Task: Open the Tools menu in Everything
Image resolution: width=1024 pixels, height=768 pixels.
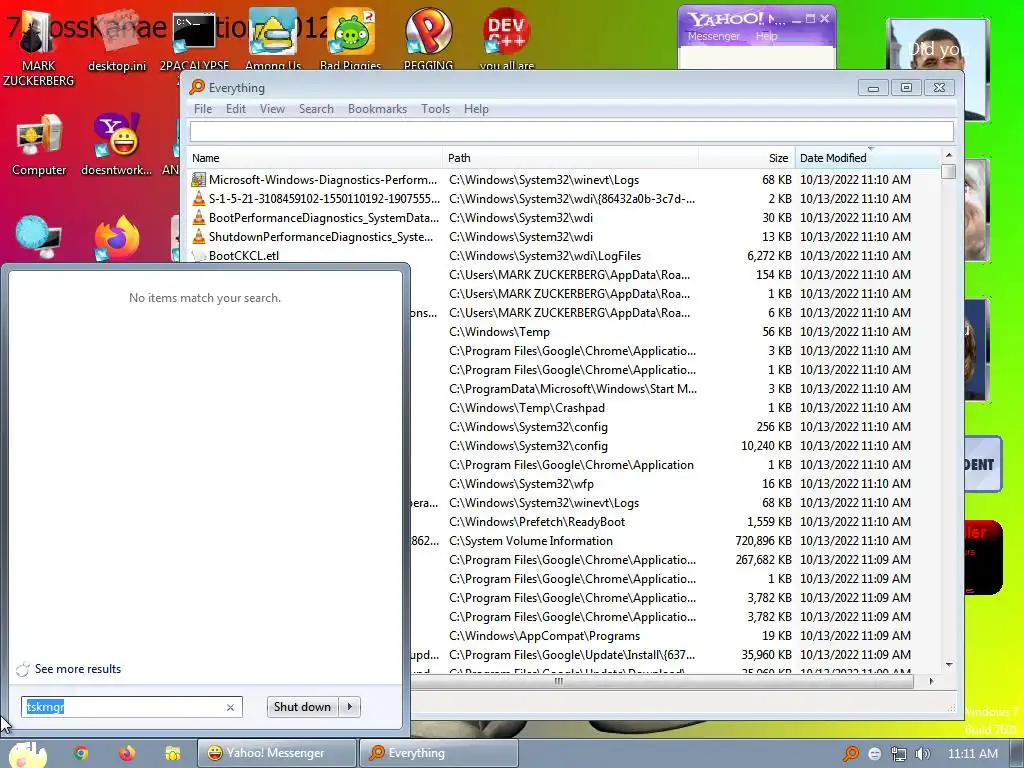Action: pos(436,109)
